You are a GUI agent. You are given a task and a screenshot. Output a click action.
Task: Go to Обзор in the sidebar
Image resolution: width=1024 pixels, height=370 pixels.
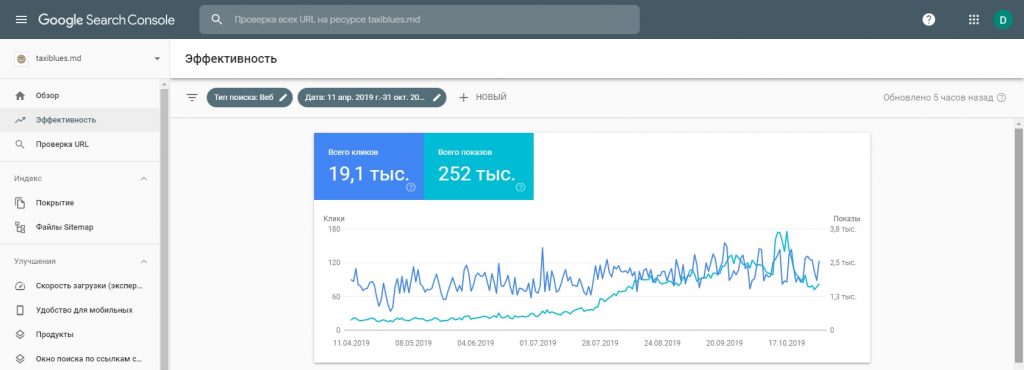[80, 96]
